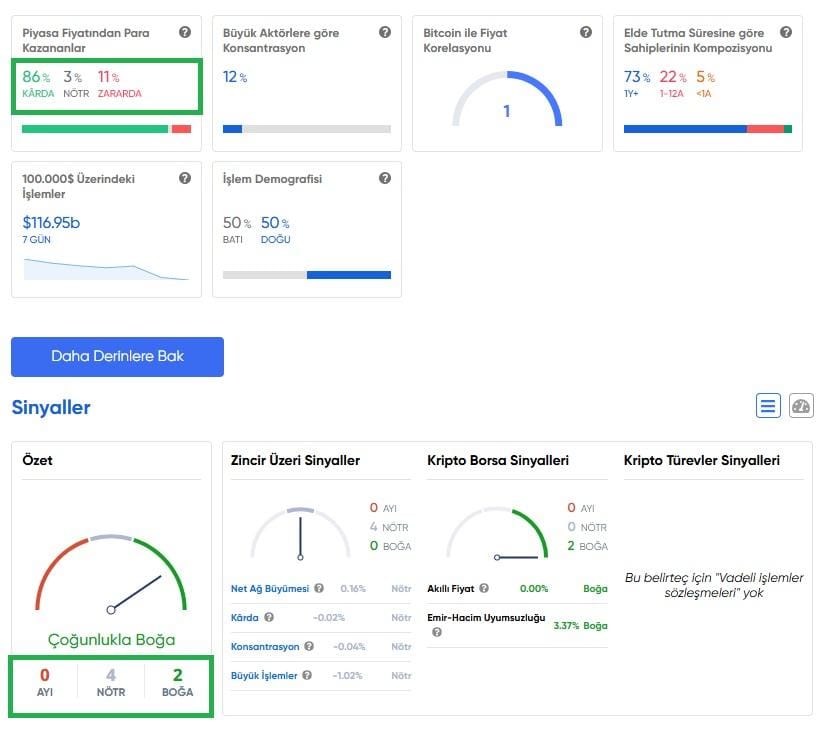The image size is (823, 729).
Task: Click the profit/loss green-red progress bar
Action: pos(106,129)
